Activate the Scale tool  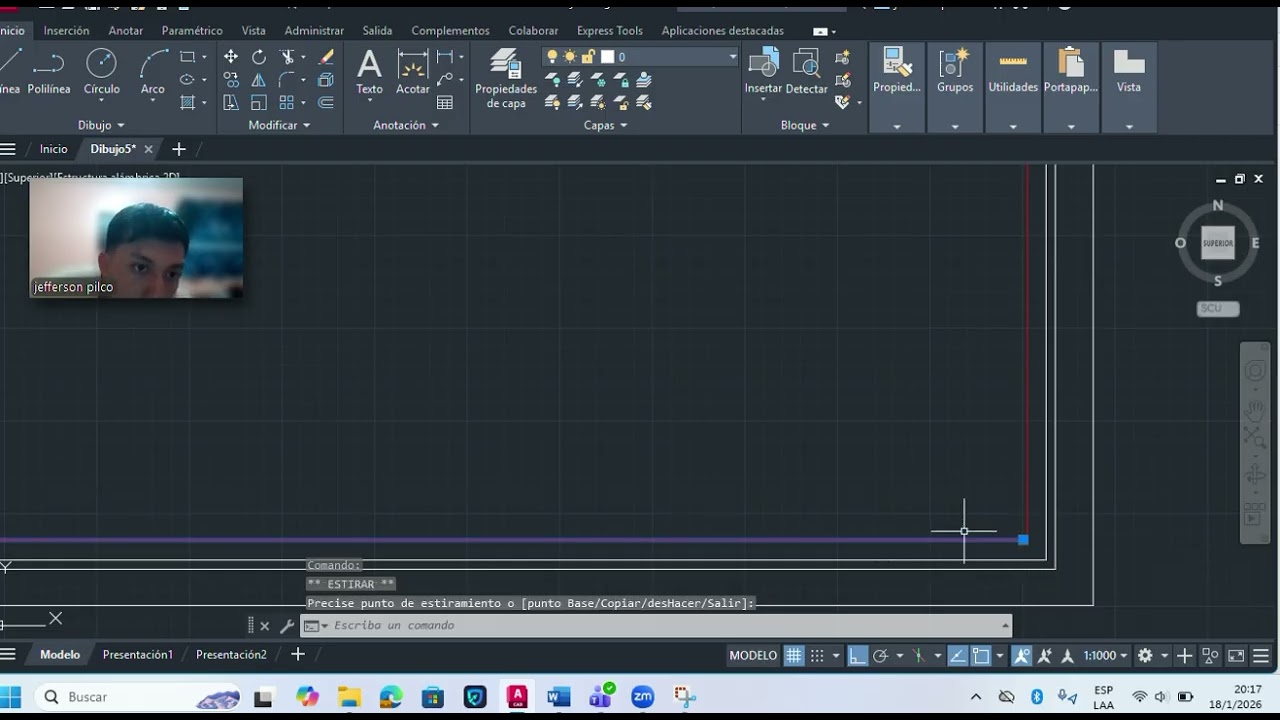(x=259, y=103)
